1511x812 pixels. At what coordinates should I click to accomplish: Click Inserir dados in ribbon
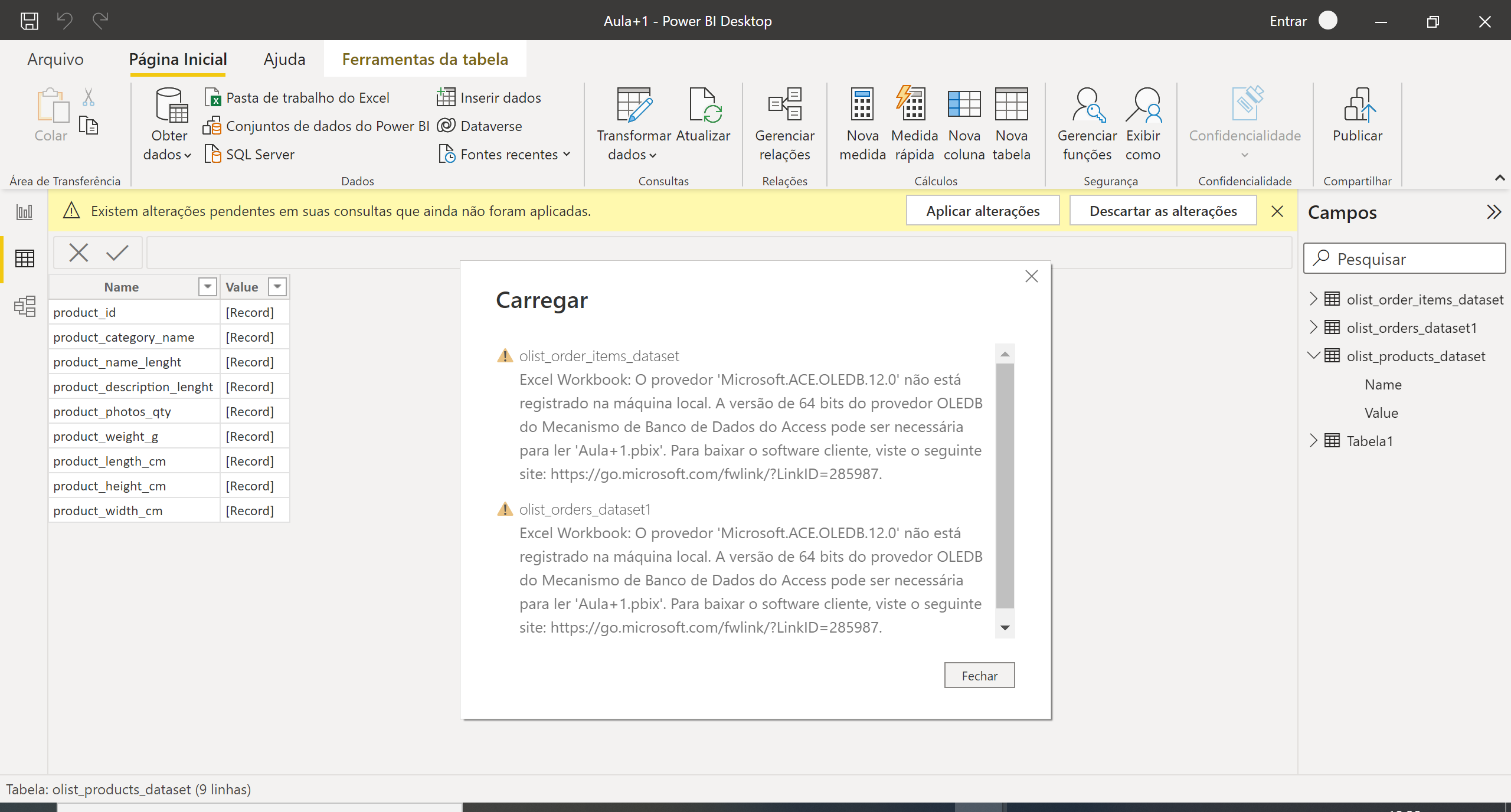(x=489, y=97)
